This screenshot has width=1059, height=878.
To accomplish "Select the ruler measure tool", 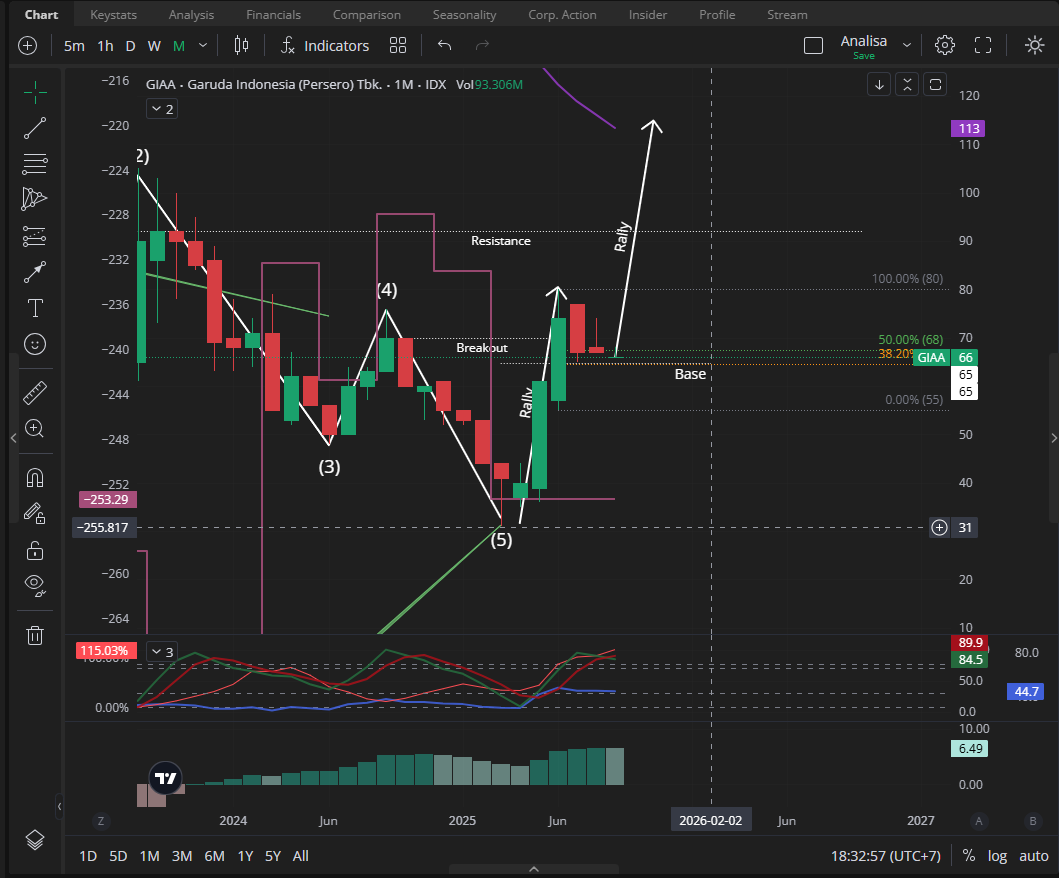I will pos(34,392).
